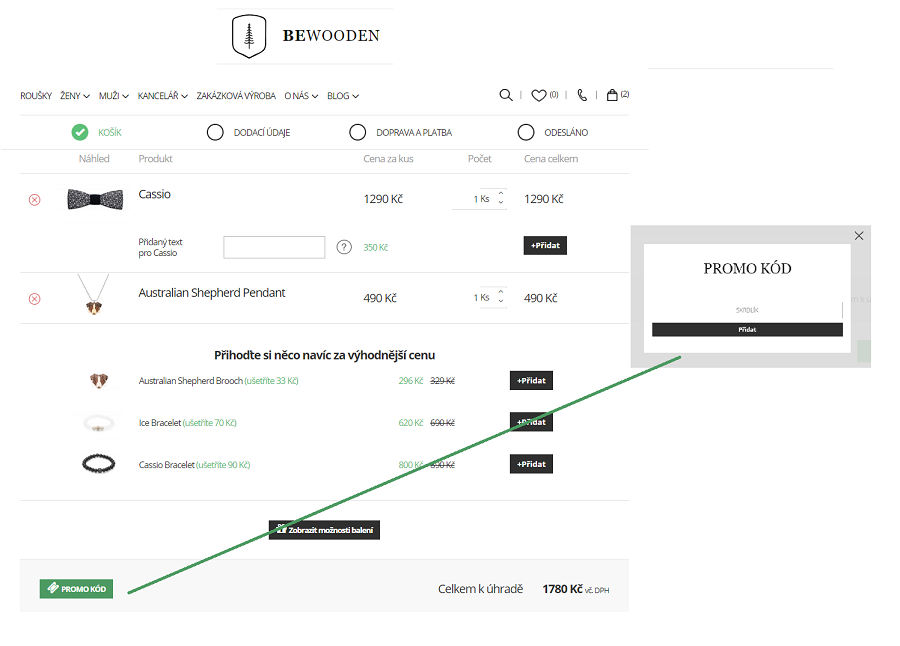900x646 pixels.
Task: Click total price 1780 Kč
Action: [x=562, y=589]
